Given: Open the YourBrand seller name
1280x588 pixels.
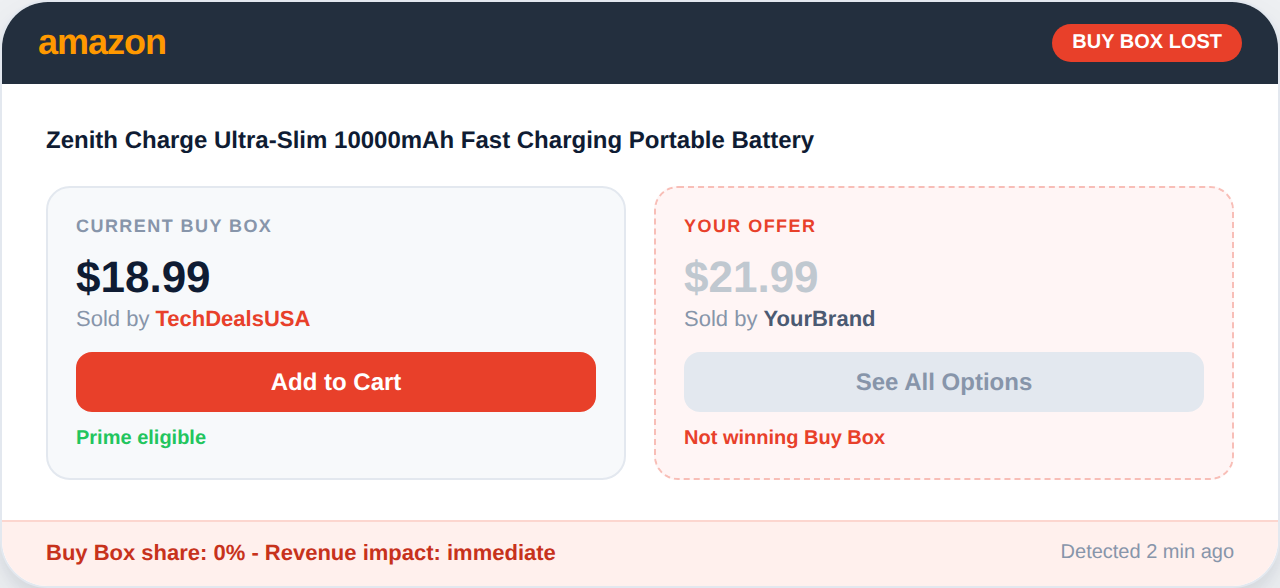Looking at the screenshot, I should [x=819, y=319].
